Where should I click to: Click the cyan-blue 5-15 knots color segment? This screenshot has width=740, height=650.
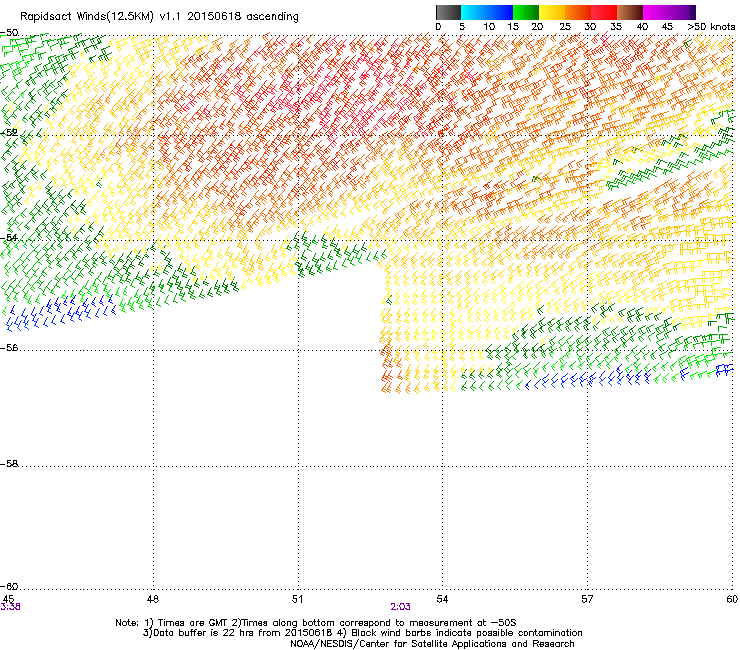(487, 12)
